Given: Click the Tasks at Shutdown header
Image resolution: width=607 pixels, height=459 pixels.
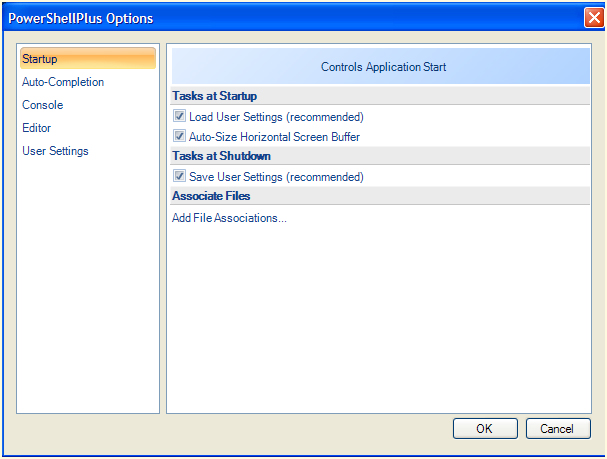Looking at the screenshot, I should pyautogui.click(x=221, y=156).
